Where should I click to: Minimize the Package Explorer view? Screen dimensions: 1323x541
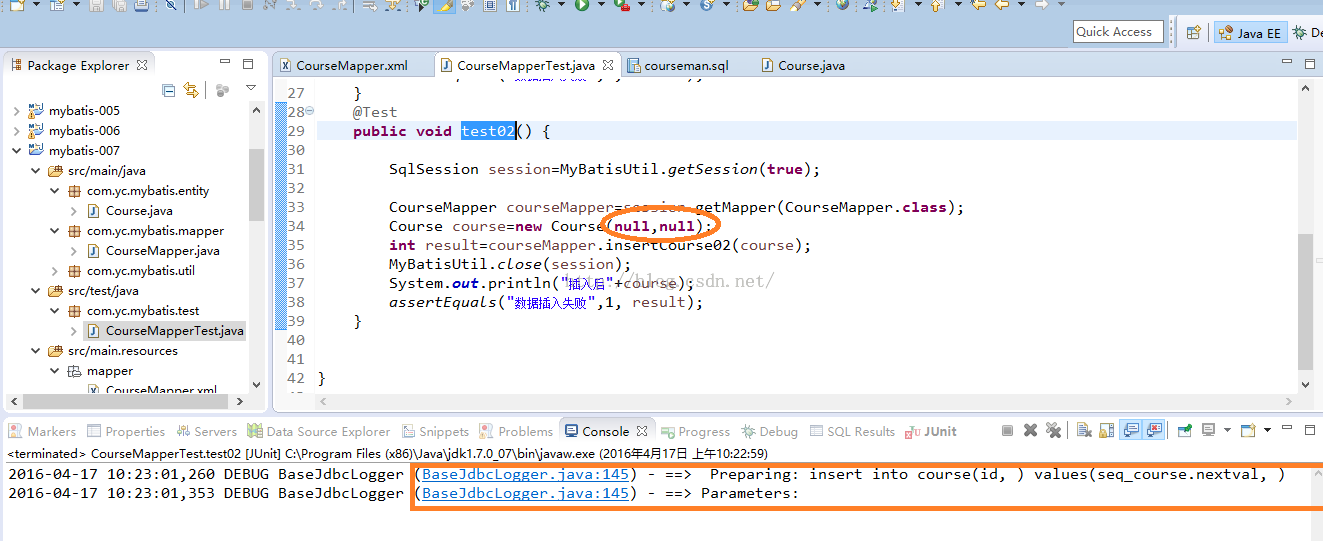tap(223, 64)
